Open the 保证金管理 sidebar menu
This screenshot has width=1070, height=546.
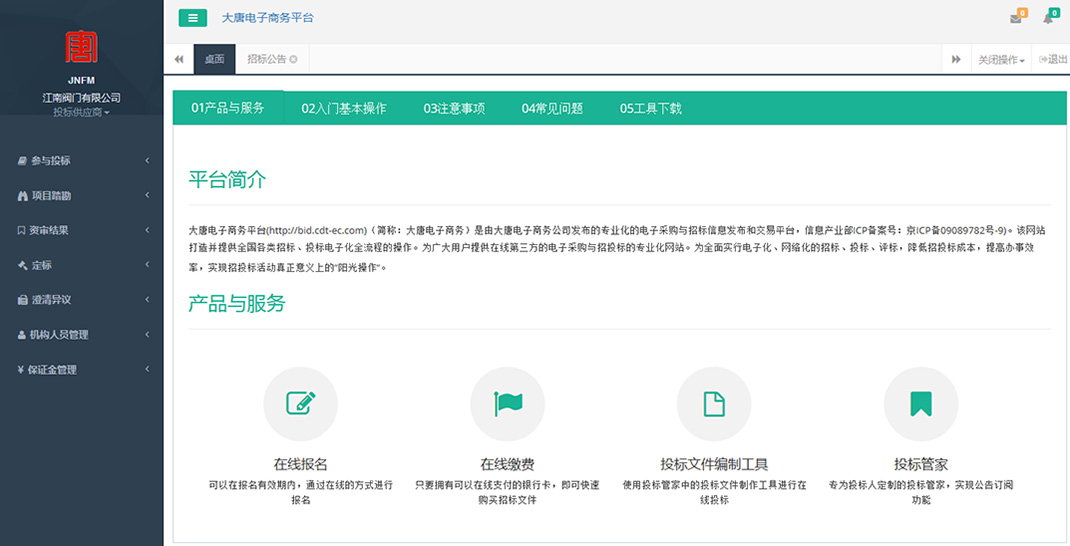pos(82,370)
